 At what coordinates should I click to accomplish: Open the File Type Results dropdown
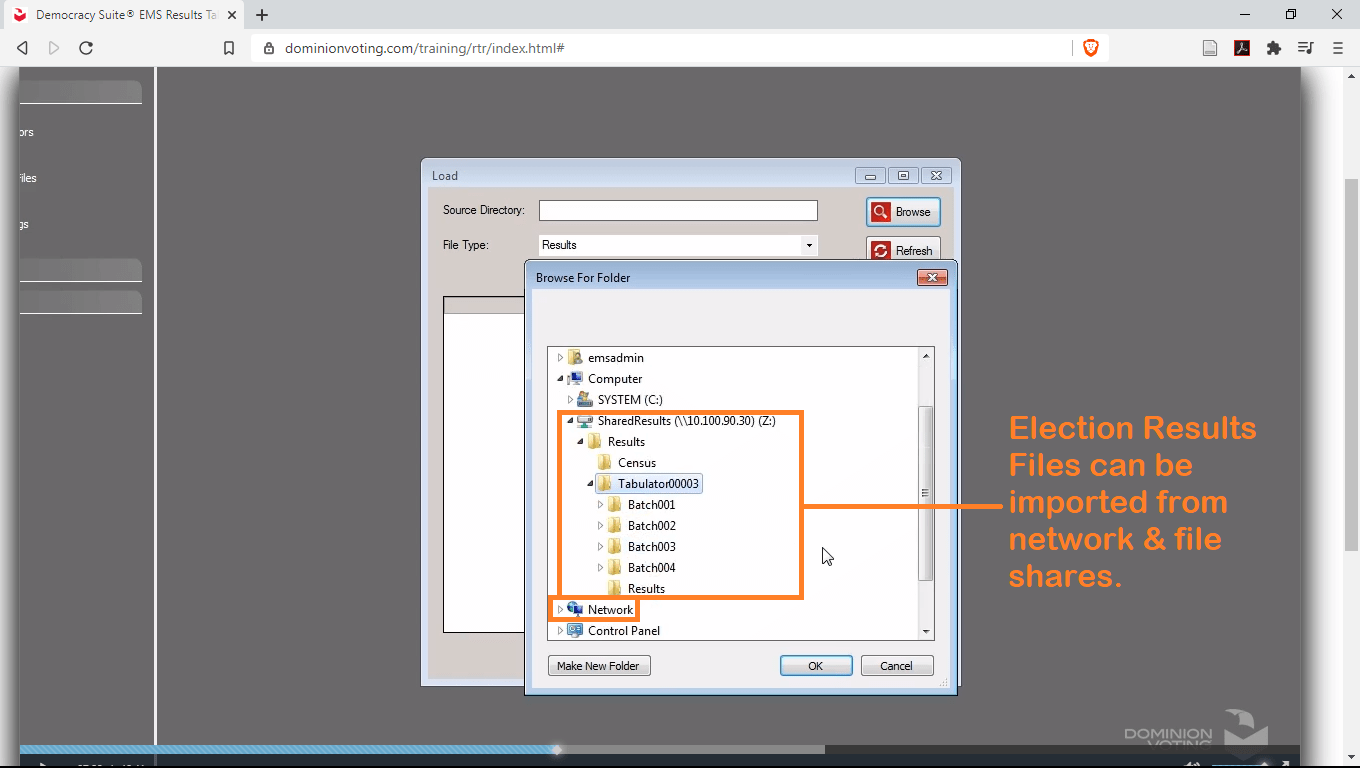(x=808, y=245)
